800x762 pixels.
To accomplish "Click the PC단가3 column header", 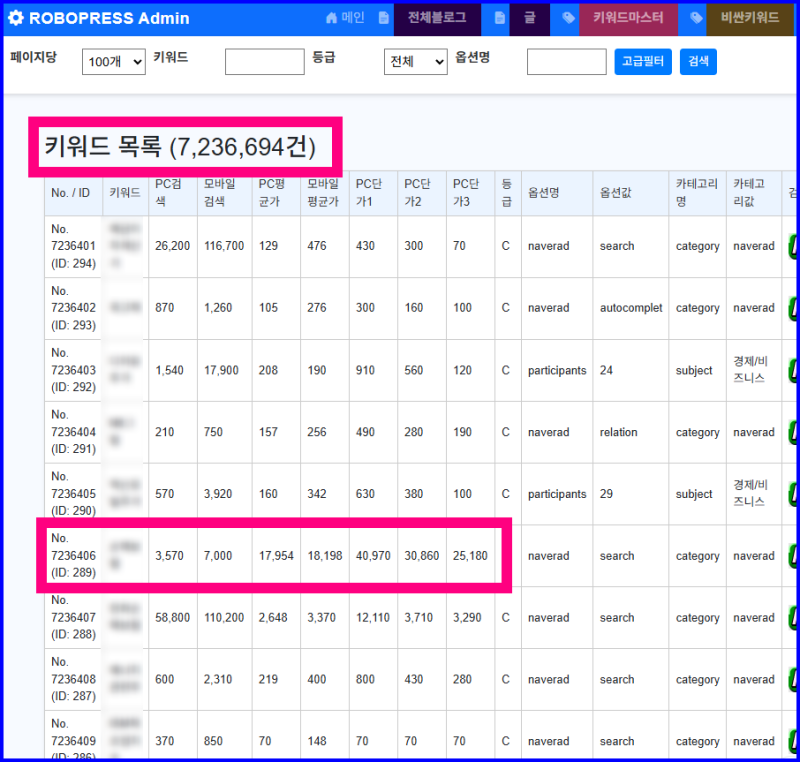I will click(470, 193).
